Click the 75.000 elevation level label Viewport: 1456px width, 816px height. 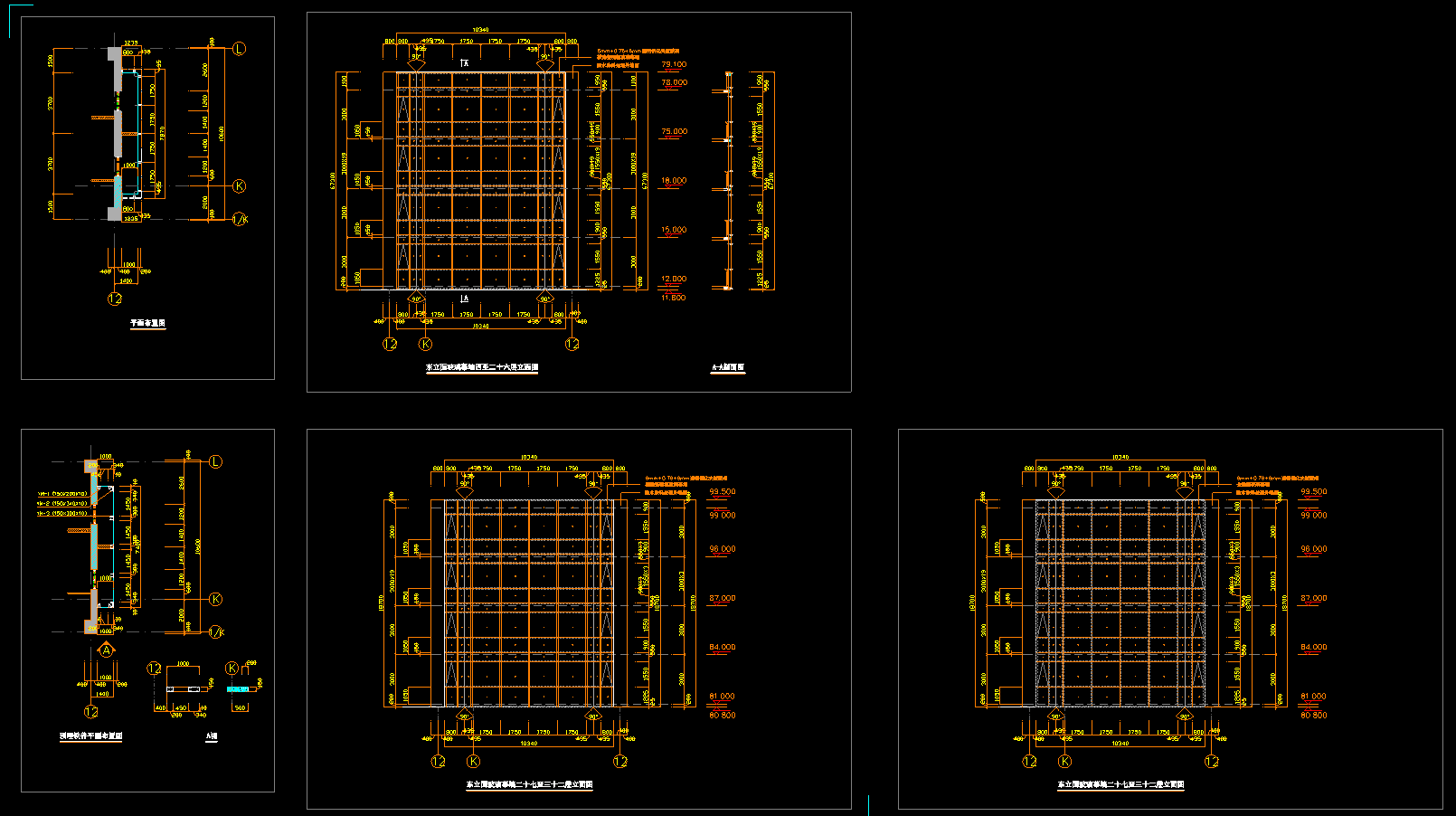point(674,132)
